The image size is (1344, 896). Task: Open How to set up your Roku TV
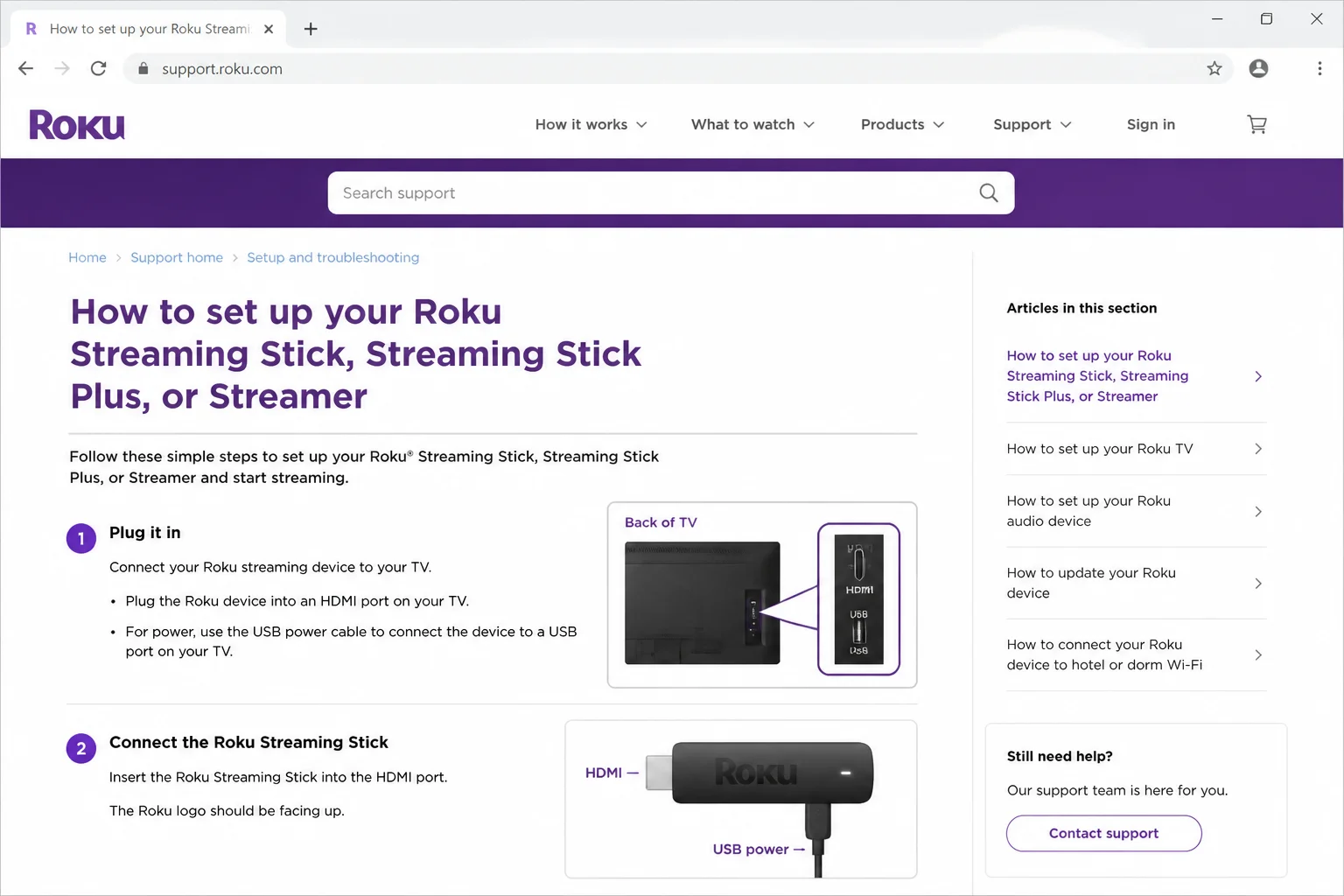(x=1100, y=449)
